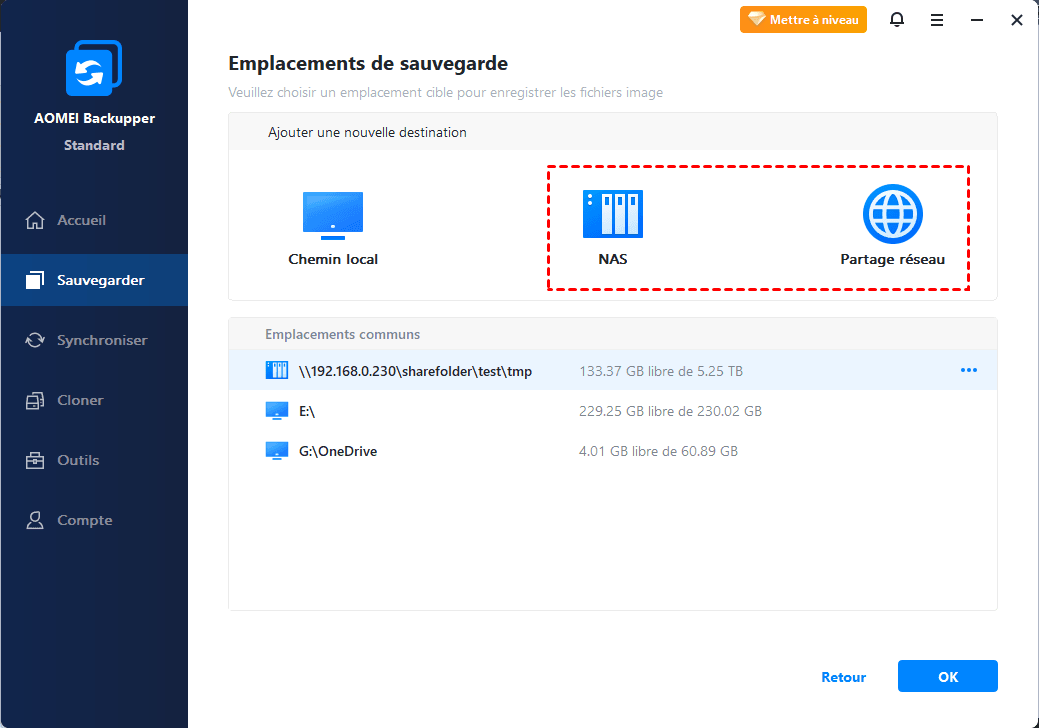Go to the Sauvegarder tab

tap(95, 280)
